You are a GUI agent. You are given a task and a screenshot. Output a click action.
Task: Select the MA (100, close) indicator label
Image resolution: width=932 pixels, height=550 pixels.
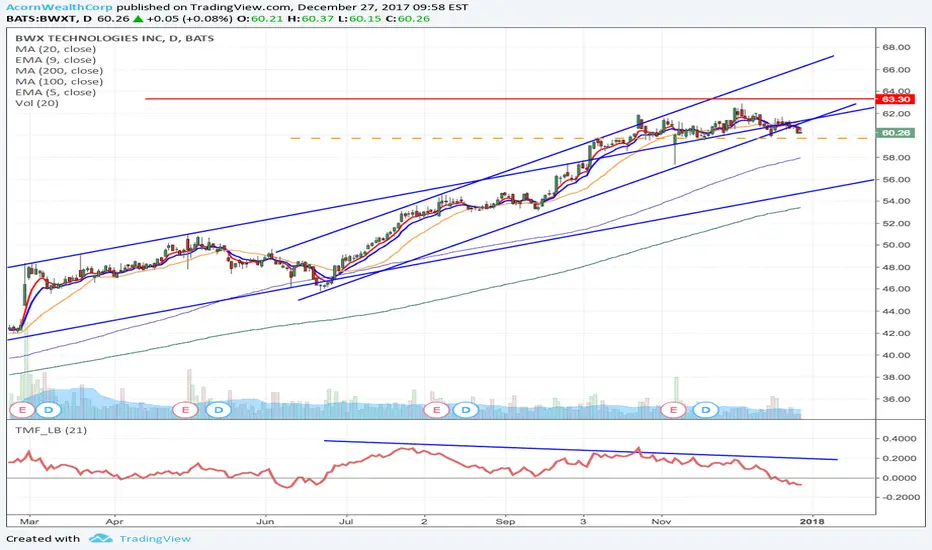[x=59, y=81]
